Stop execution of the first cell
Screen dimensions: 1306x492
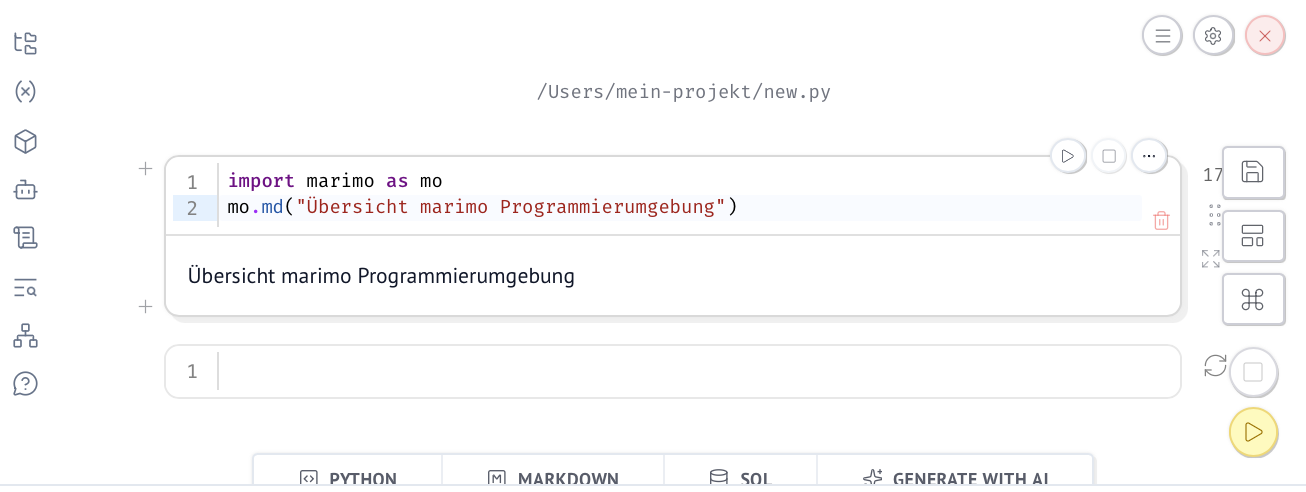(x=1109, y=156)
